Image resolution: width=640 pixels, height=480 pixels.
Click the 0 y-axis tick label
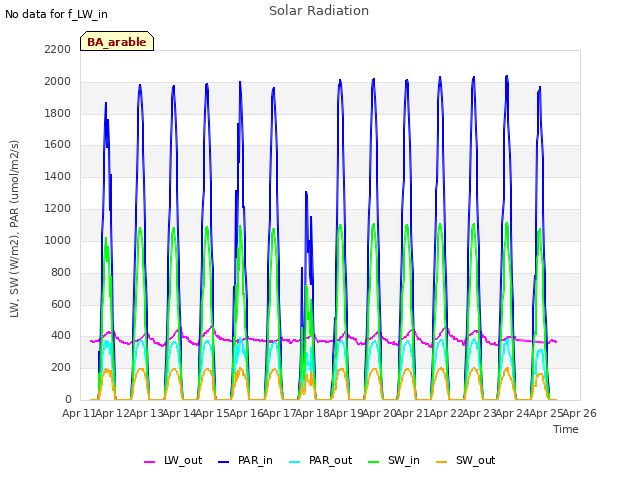(68, 399)
